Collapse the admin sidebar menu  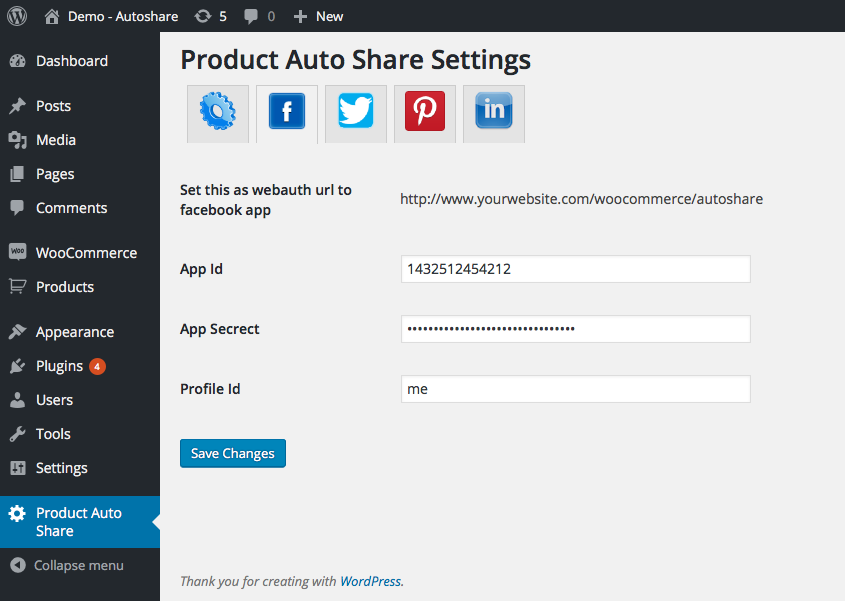click(x=80, y=565)
